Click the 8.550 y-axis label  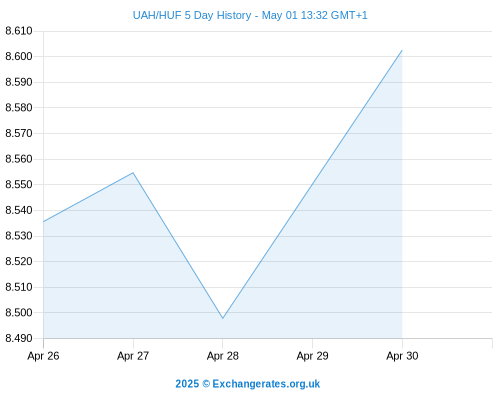point(19,185)
